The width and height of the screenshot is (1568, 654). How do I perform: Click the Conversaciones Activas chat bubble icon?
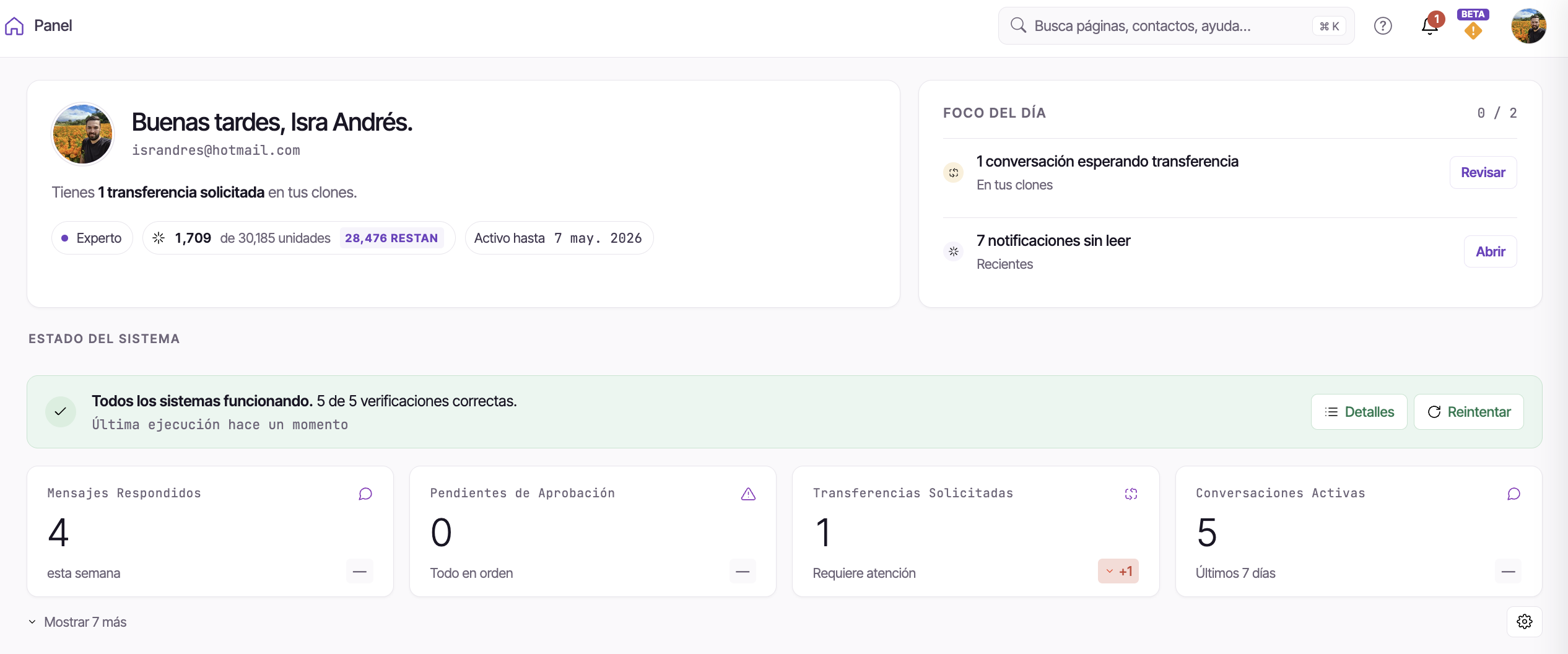point(1514,494)
